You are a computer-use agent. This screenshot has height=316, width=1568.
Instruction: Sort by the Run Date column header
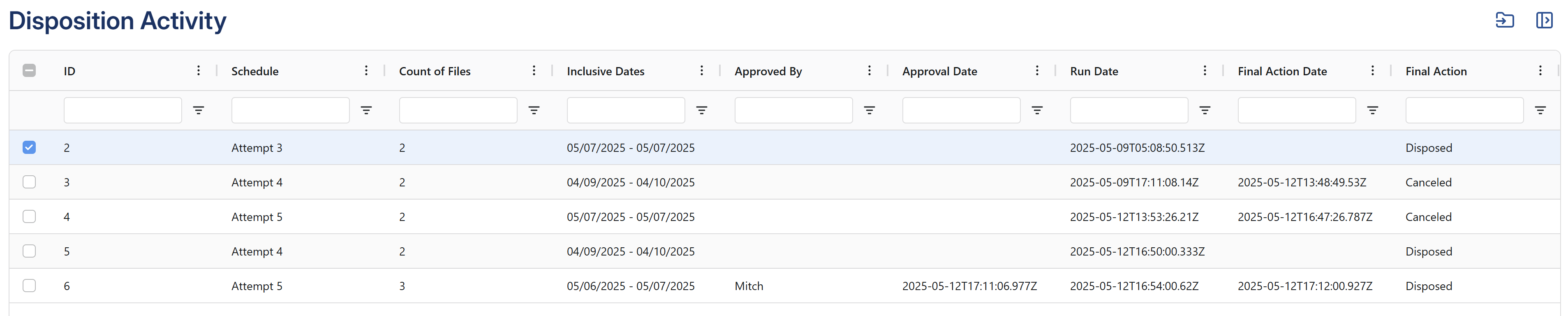[1094, 71]
